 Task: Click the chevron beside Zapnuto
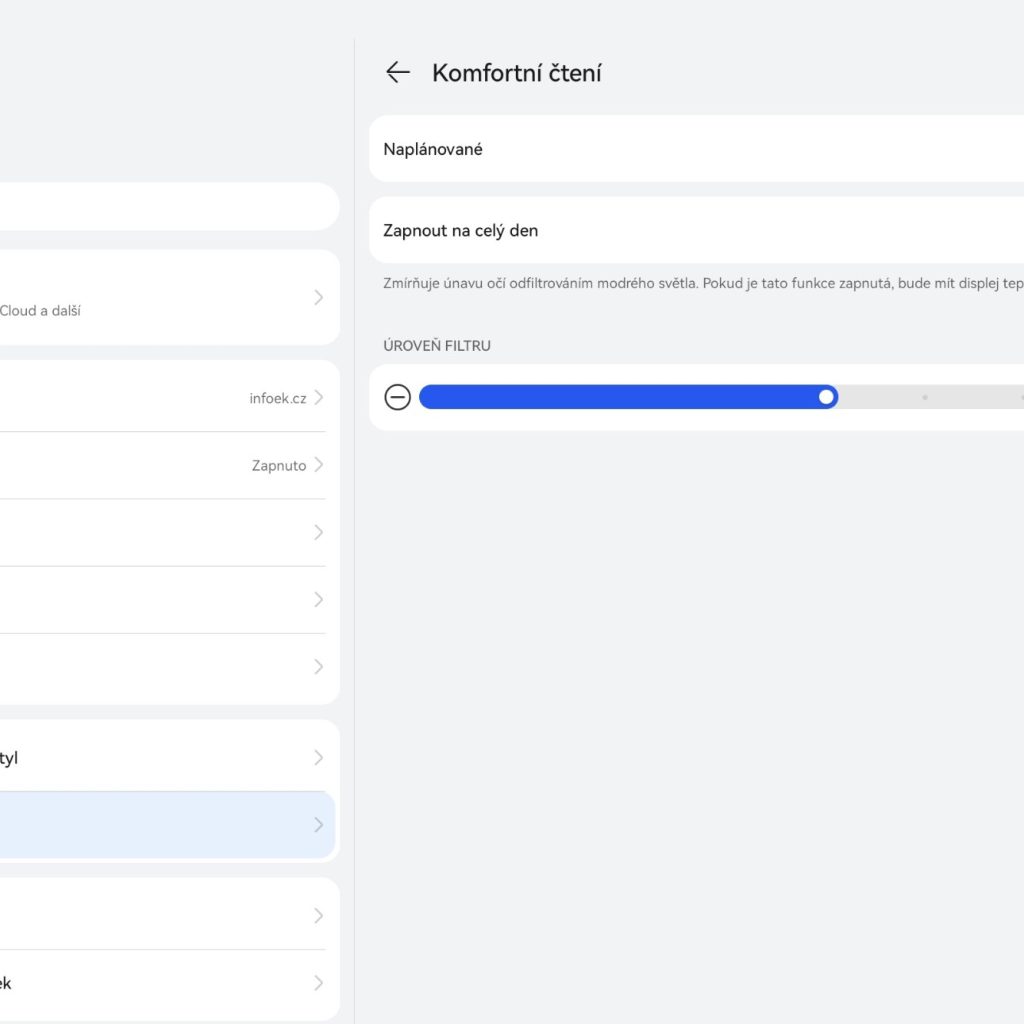[318, 465]
